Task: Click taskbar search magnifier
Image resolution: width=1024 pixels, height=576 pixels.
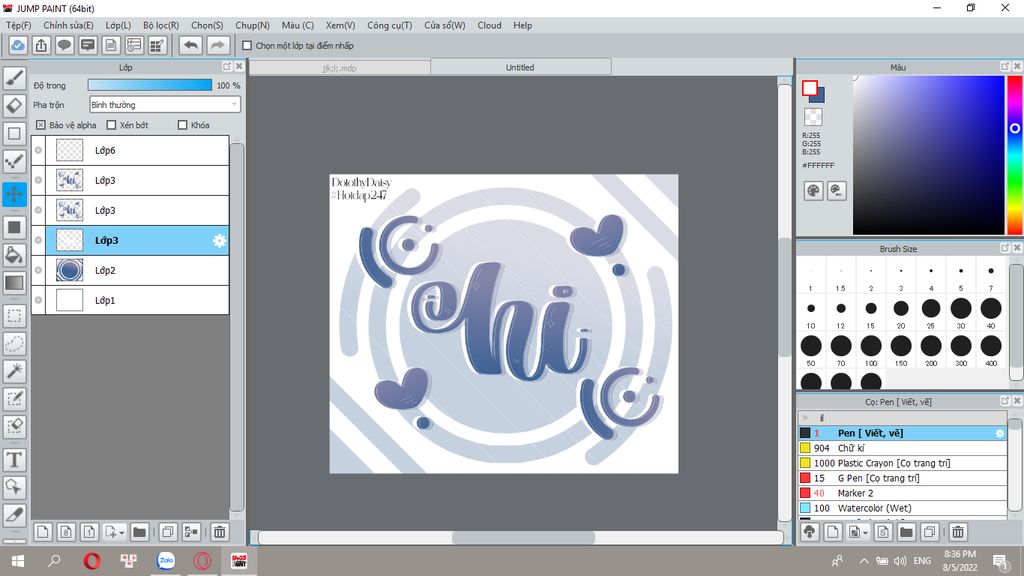Action: point(55,561)
